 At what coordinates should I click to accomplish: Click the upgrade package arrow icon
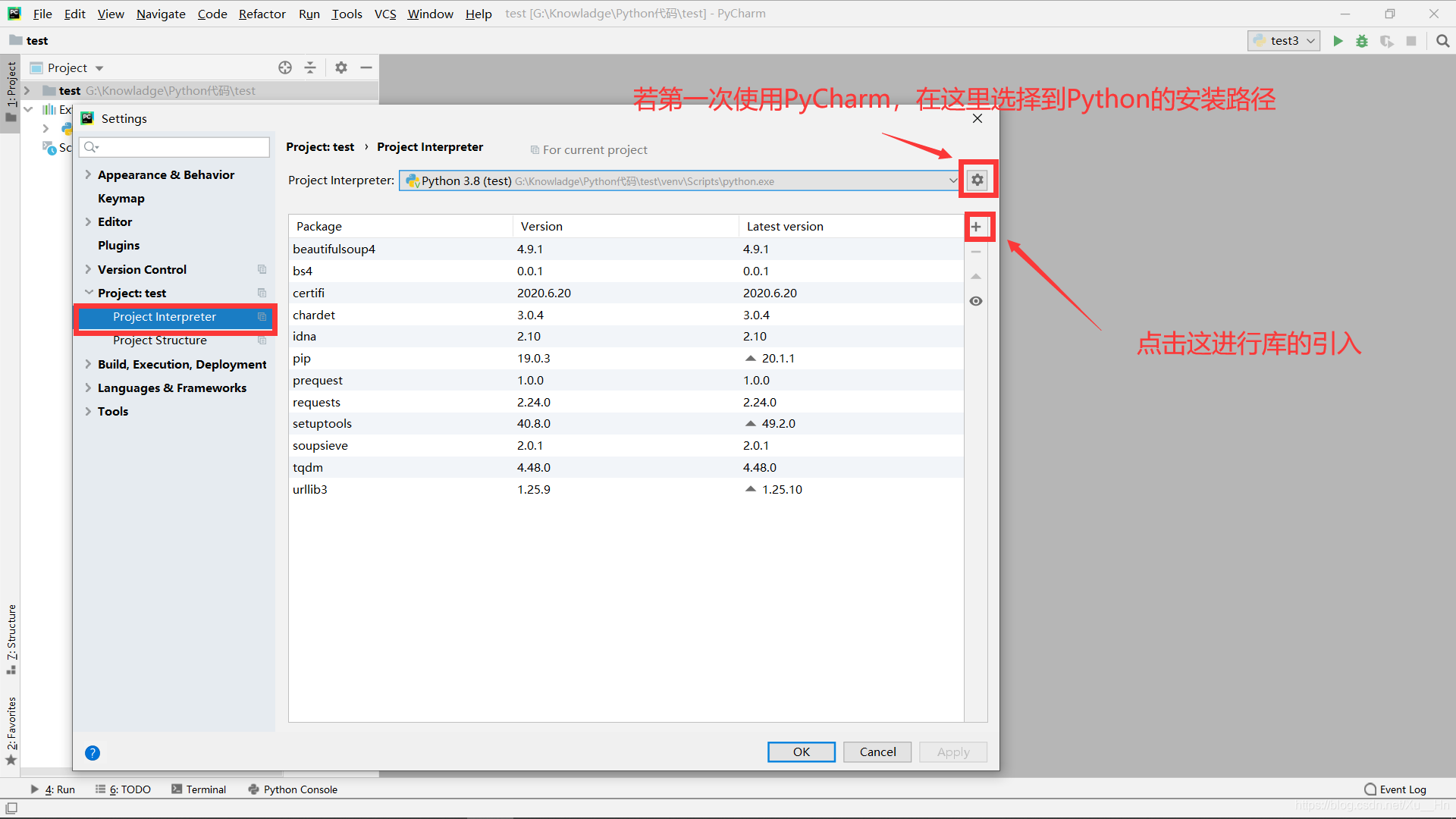tap(976, 276)
